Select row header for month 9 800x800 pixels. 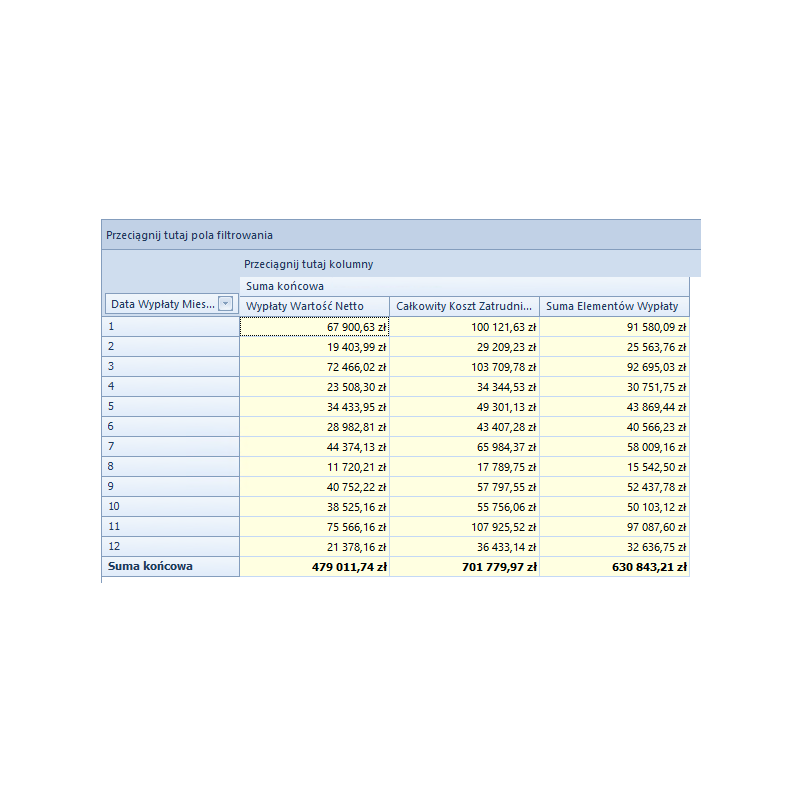point(170,486)
